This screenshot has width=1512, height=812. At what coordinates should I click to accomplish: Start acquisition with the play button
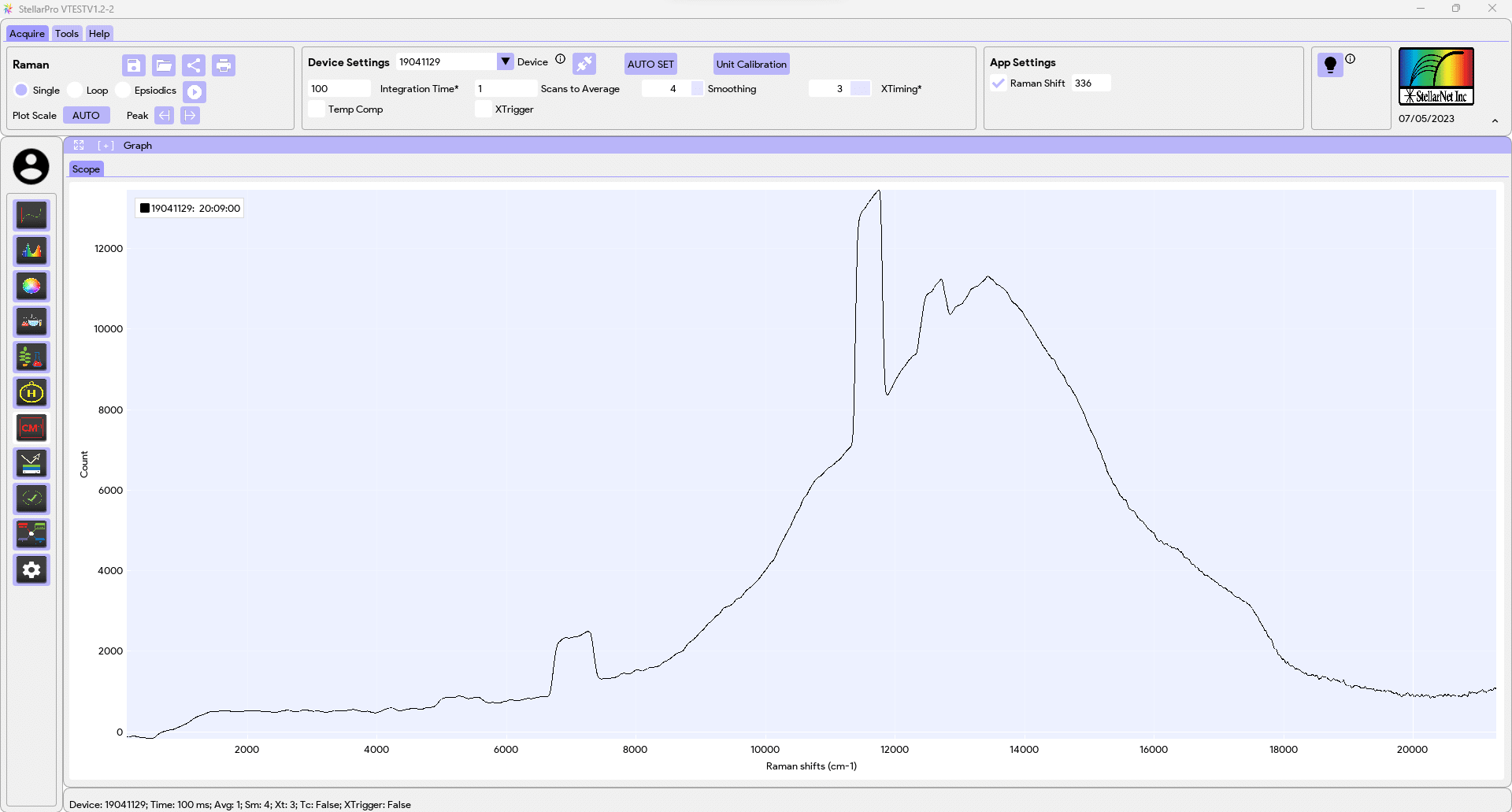coord(195,92)
